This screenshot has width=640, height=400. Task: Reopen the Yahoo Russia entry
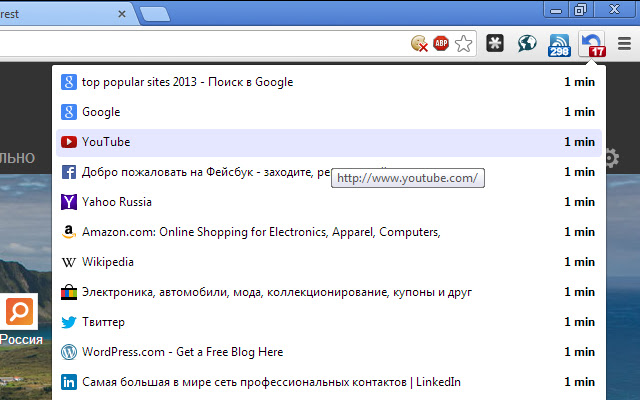pos(329,202)
